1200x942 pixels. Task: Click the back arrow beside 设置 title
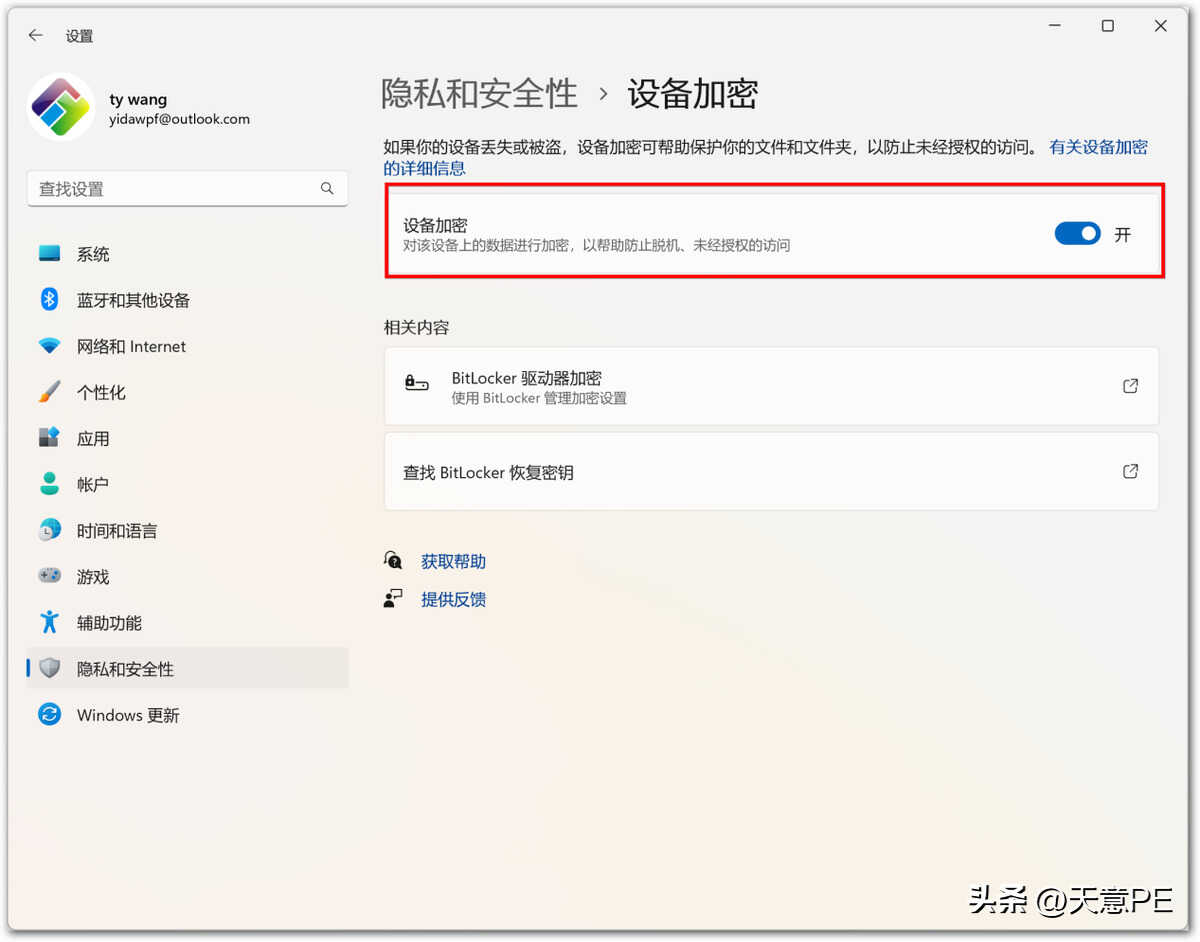coord(36,35)
